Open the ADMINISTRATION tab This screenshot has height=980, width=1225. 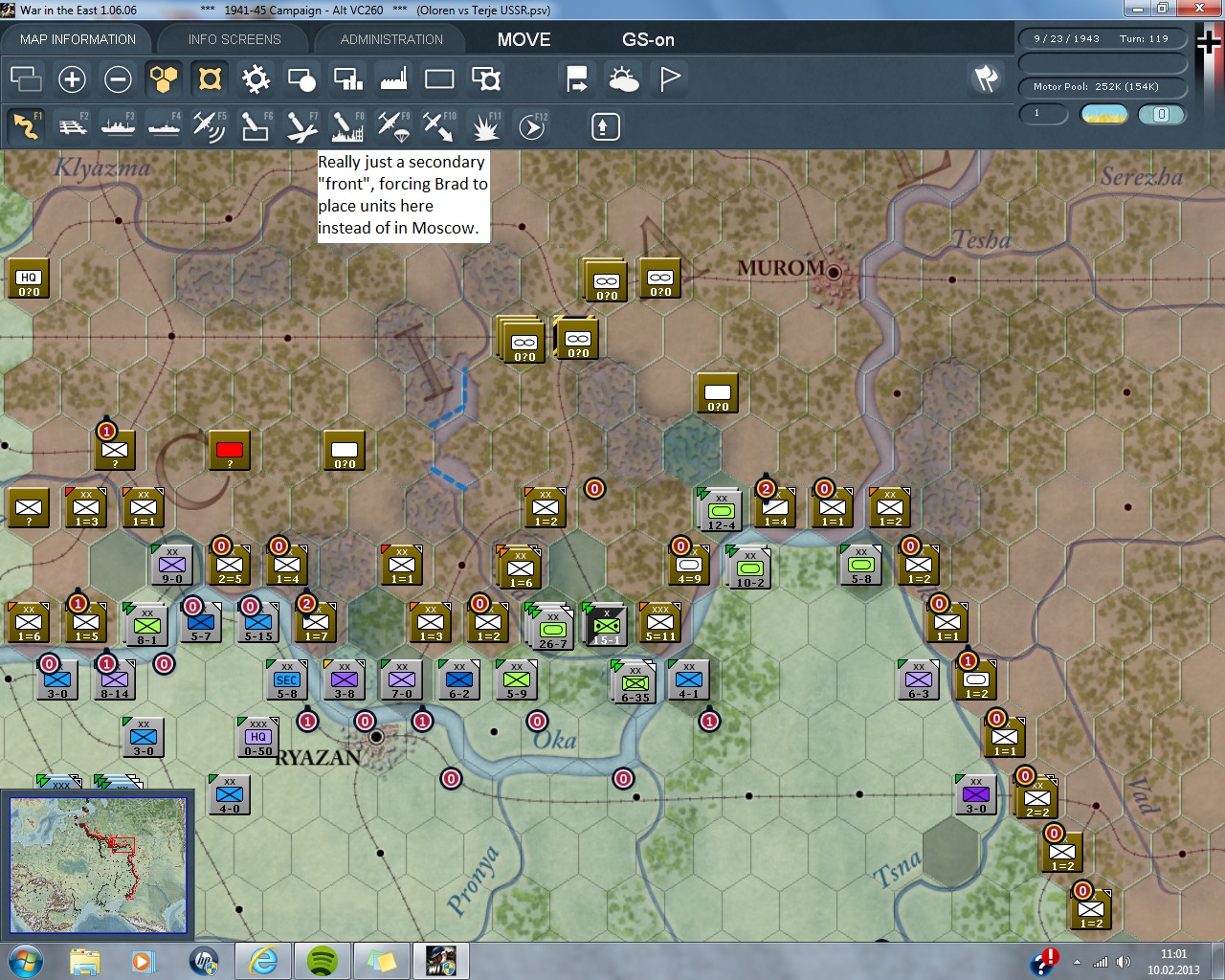point(391,39)
